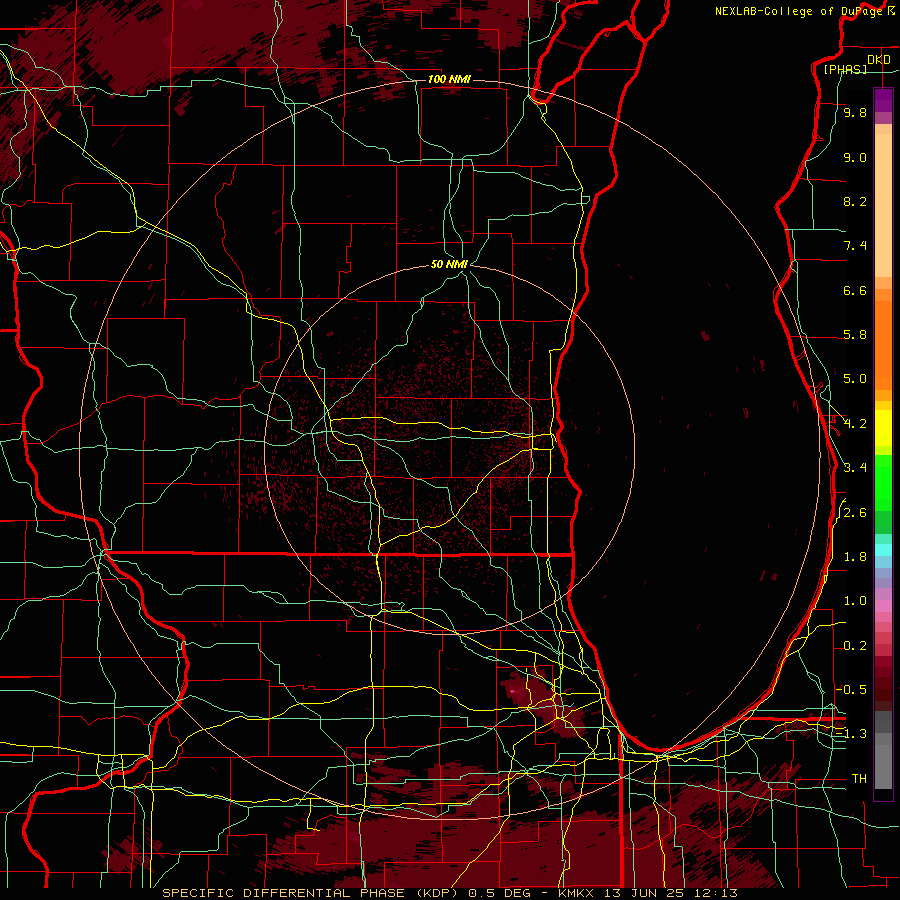900x900 pixels.
Task: Click the pink band of the color scale
Action: point(883,606)
